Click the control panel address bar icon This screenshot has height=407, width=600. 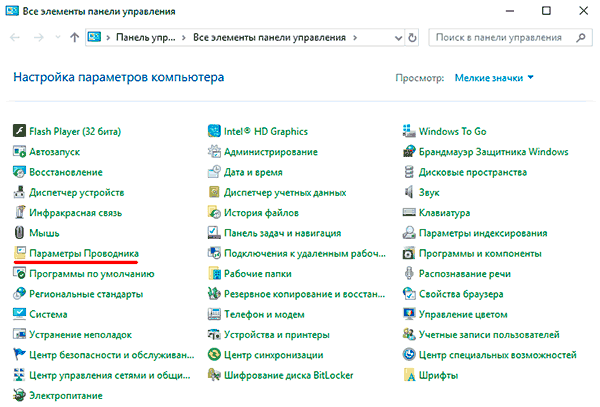(94, 37)
